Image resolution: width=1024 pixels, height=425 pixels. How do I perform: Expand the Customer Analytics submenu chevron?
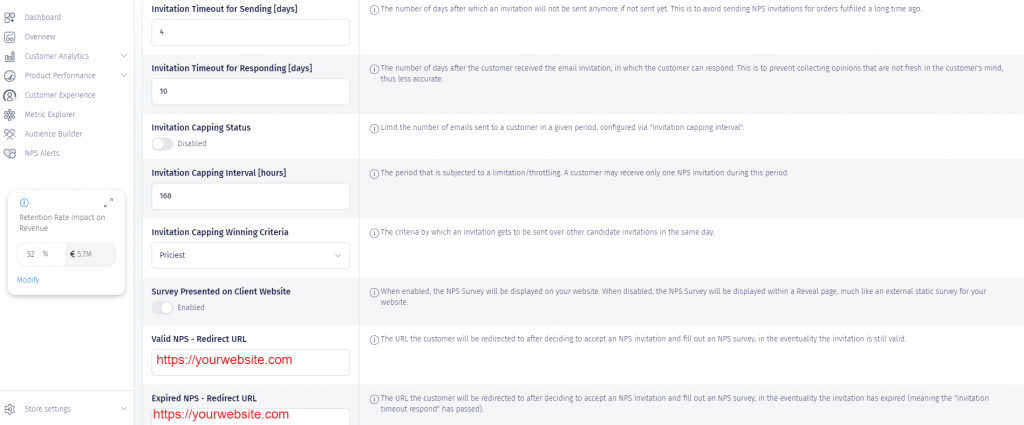(x=123, y=56)
